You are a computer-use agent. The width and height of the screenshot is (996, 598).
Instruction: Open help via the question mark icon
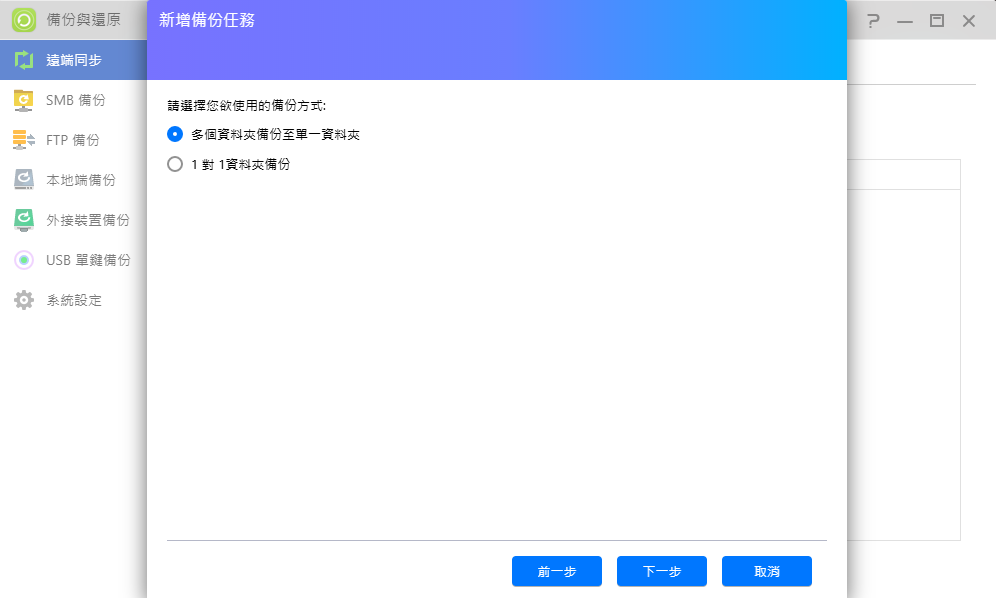point(873,20)
